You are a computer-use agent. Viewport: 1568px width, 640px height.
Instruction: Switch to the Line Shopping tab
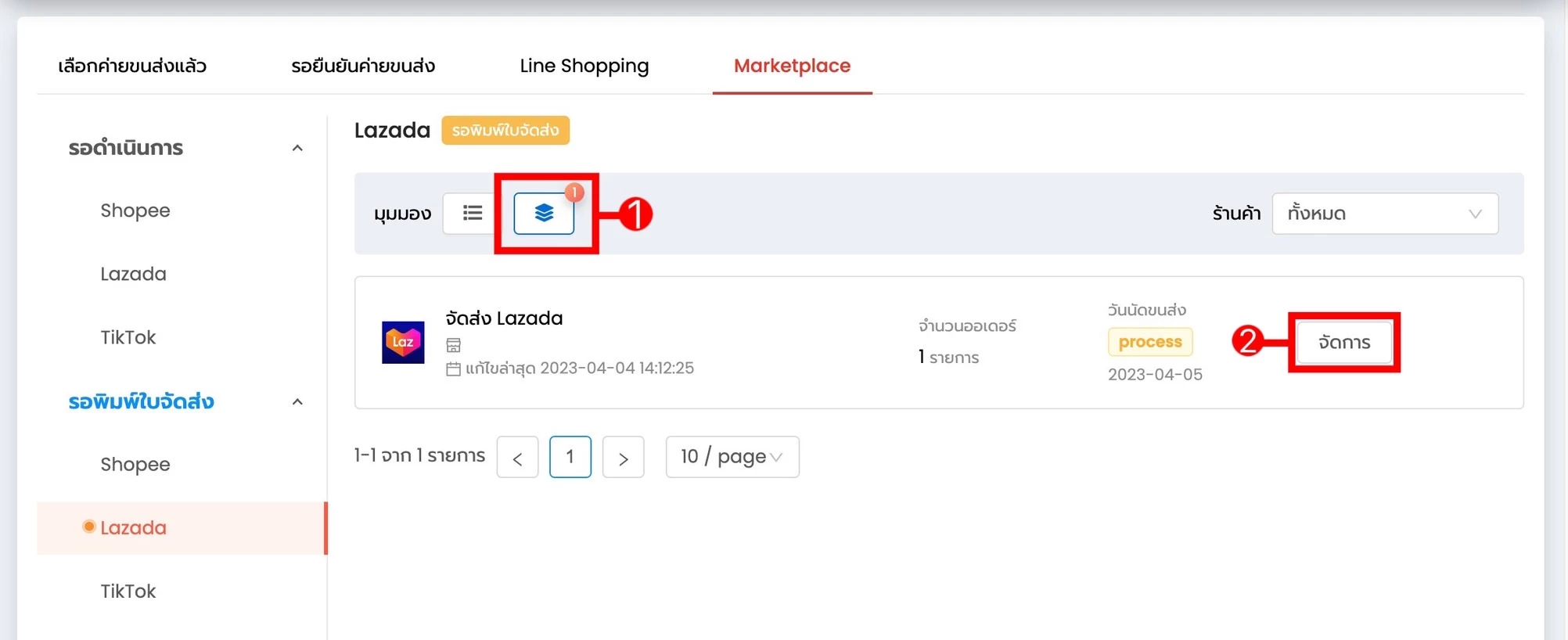coord(584,66)
